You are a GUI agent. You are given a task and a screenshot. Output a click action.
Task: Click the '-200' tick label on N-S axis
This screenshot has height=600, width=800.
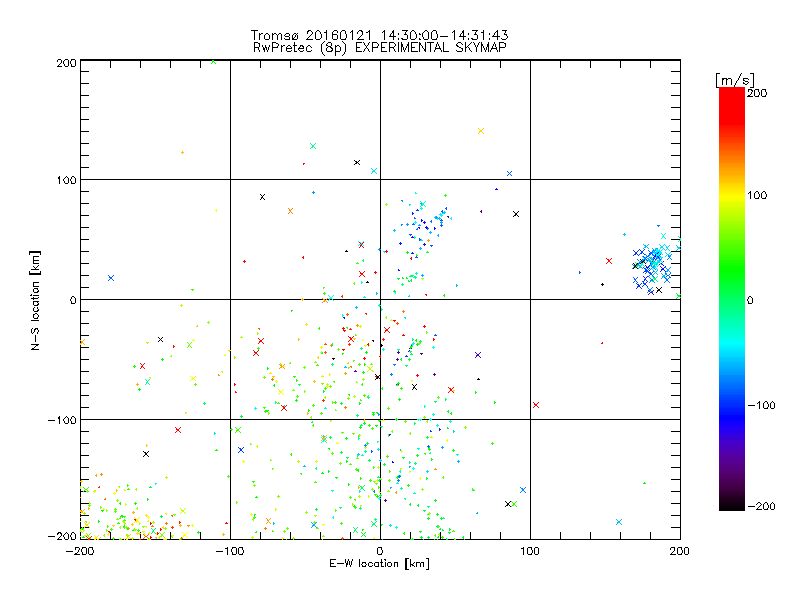pos(62,536)
